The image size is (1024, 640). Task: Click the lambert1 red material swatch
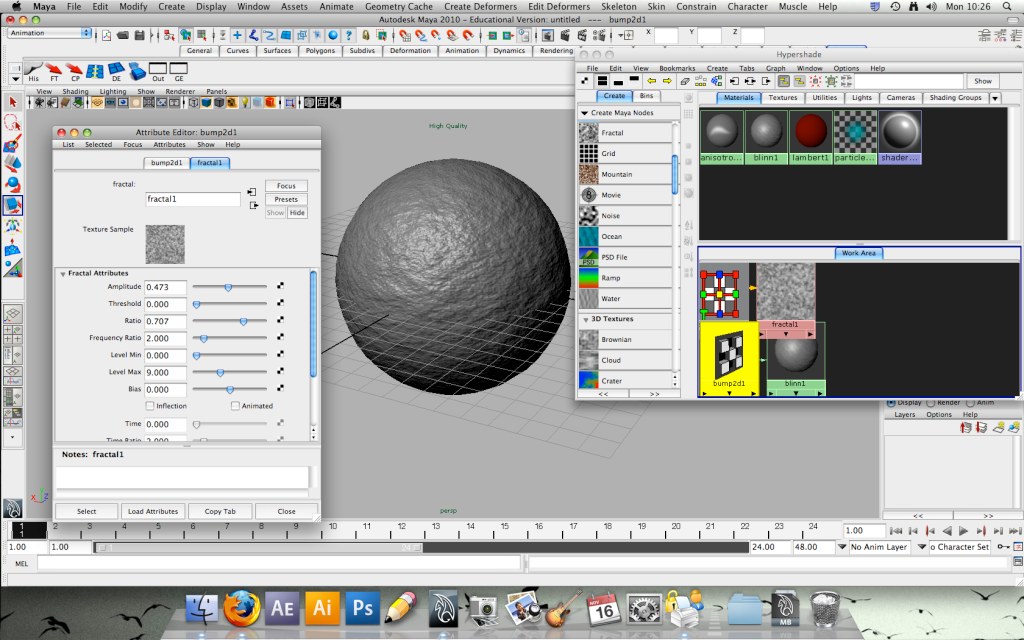point(810,131)
